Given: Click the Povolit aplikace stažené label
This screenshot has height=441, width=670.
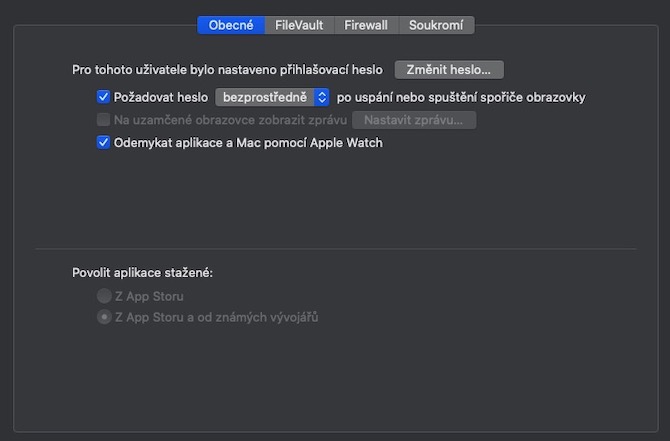Looking at the screenshot, I should click(x=143, y=272).
